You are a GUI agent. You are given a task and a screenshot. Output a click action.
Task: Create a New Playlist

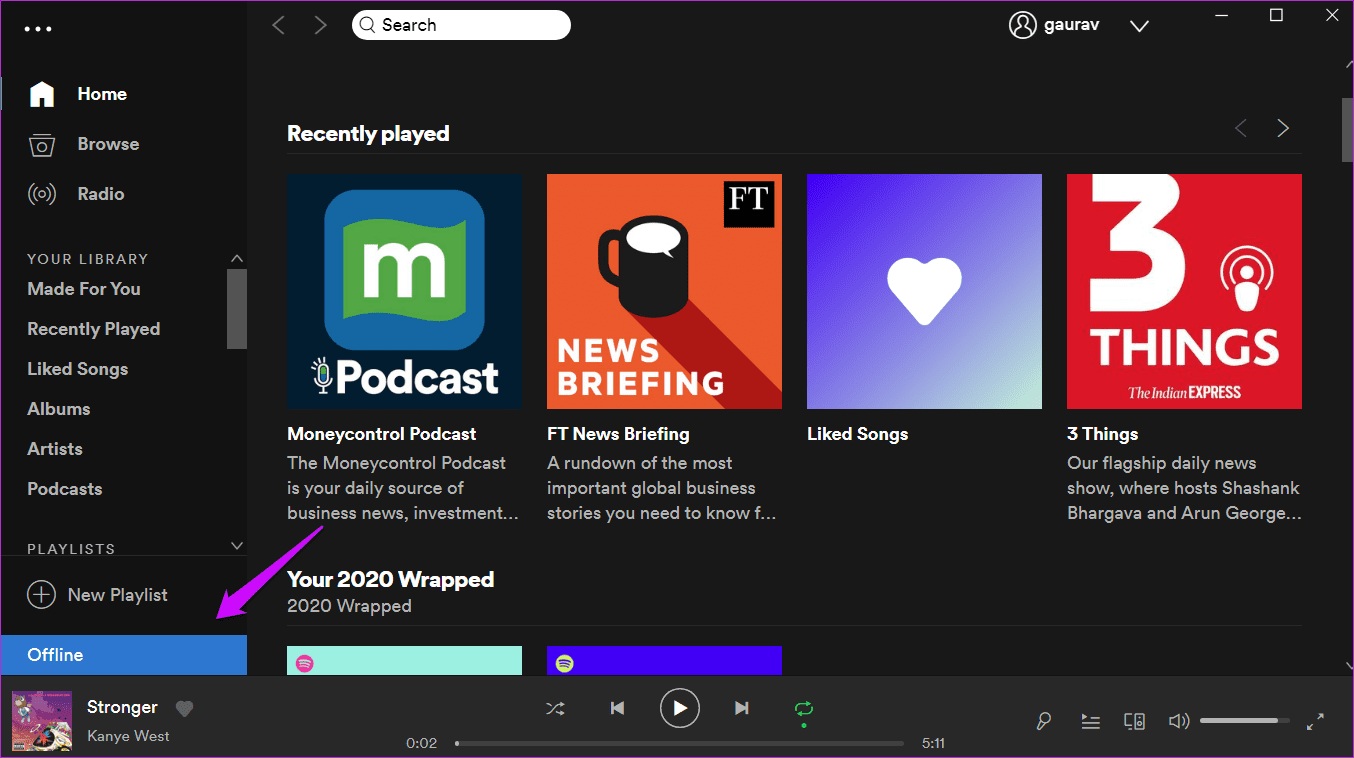(x=97, y=595)
